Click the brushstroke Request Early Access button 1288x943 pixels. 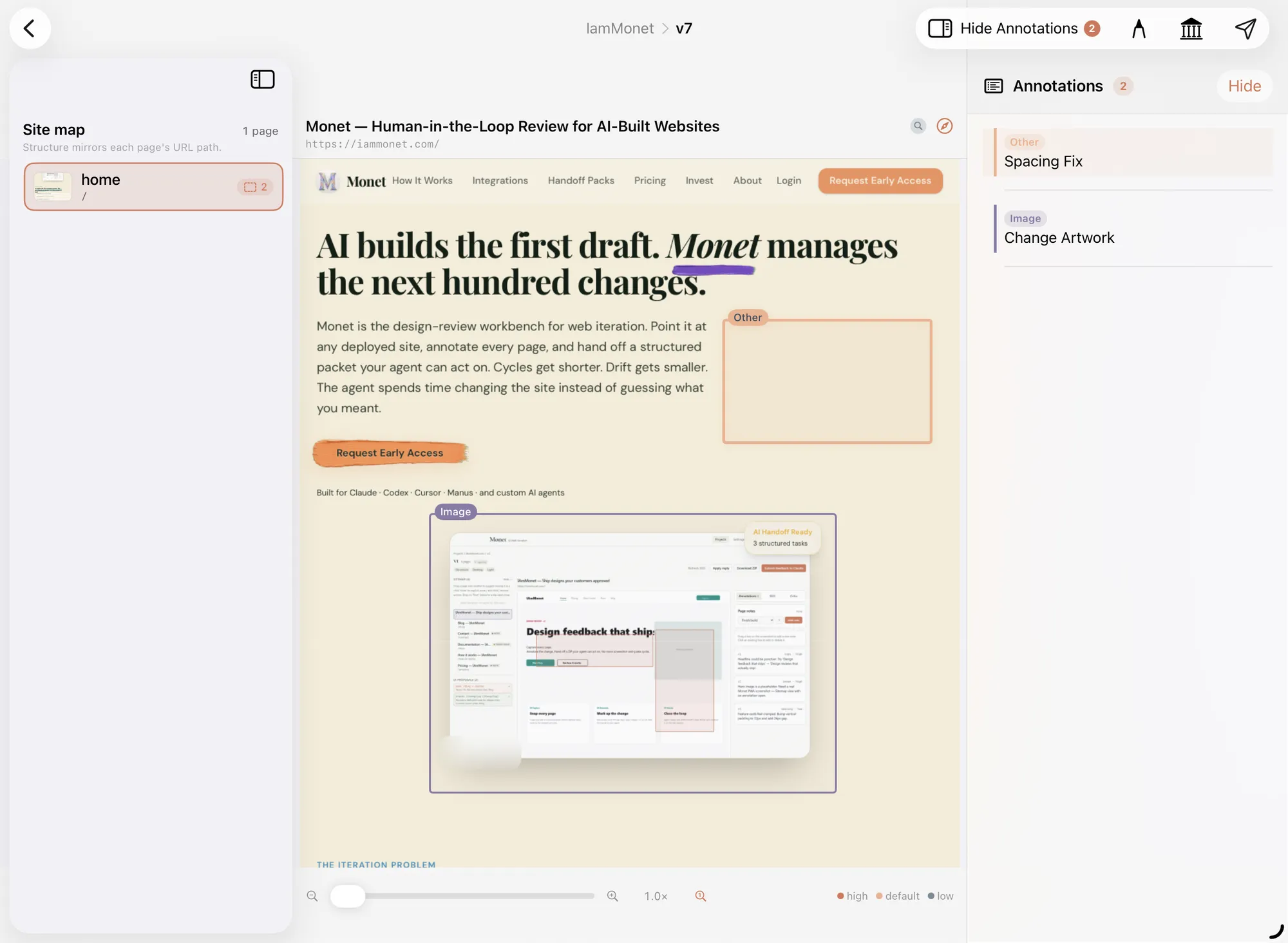(390, 453)
